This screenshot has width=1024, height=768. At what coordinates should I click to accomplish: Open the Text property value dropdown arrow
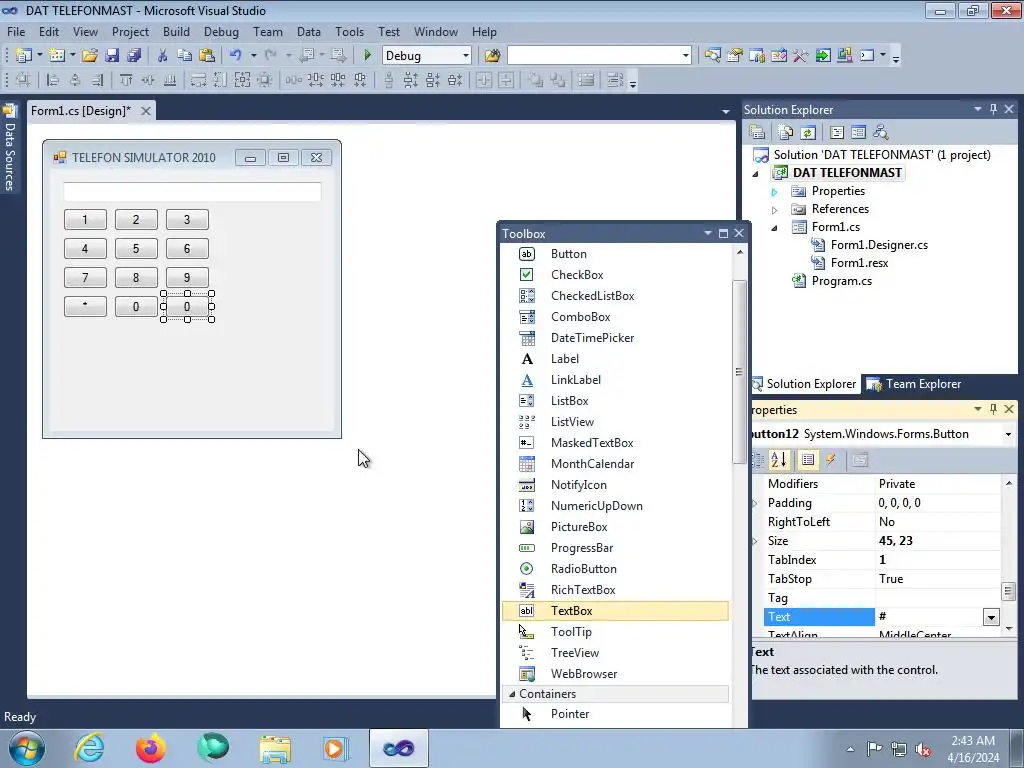click(x=991, y=616)
